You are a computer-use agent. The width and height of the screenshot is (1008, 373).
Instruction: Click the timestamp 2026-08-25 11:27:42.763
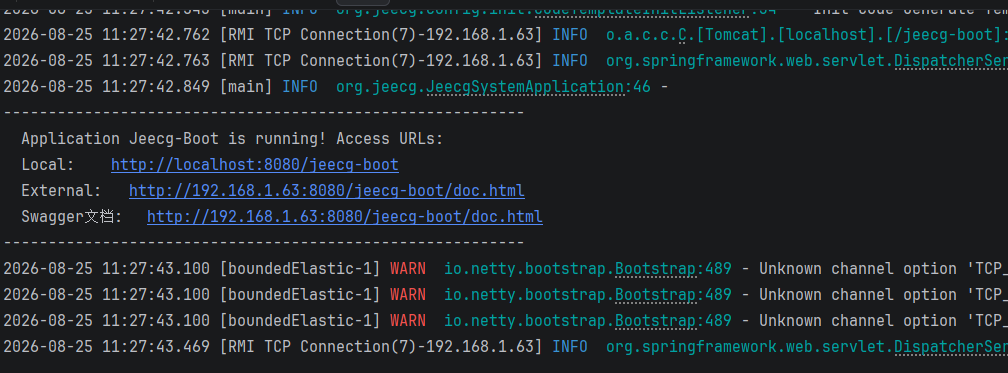107,60
